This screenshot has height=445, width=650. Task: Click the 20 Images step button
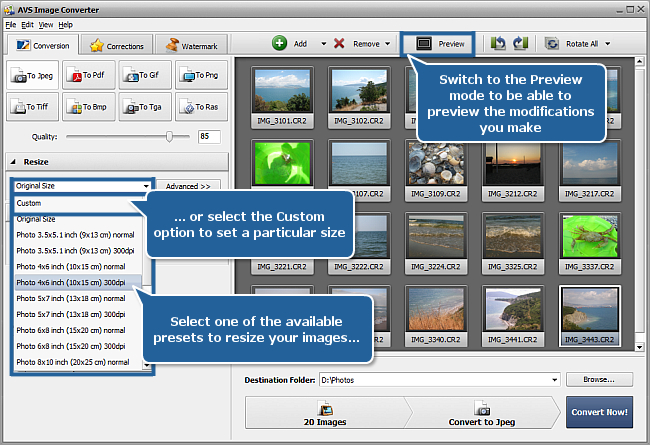click(325, 413)
